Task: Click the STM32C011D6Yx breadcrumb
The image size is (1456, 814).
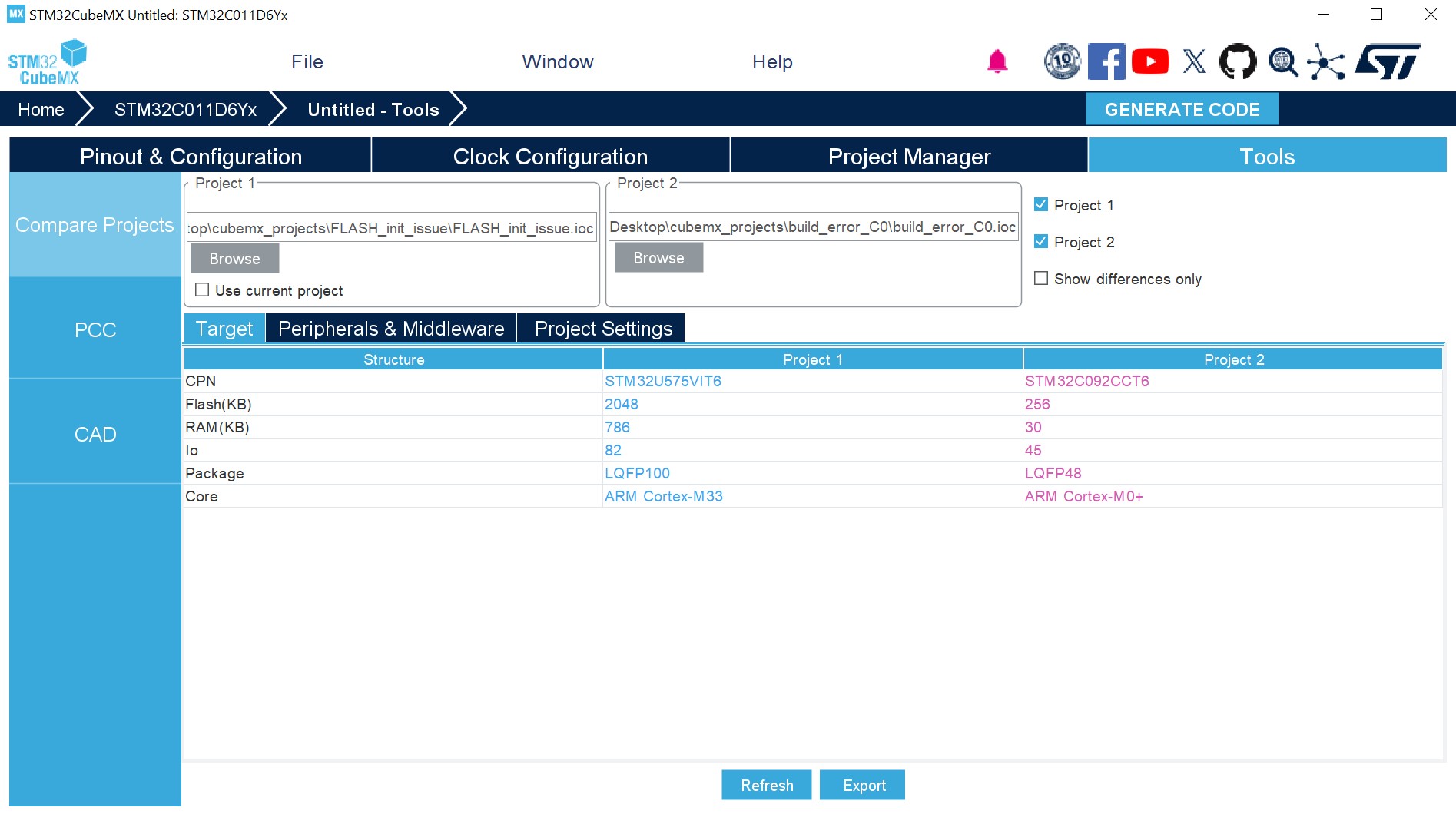Action: 185,109
